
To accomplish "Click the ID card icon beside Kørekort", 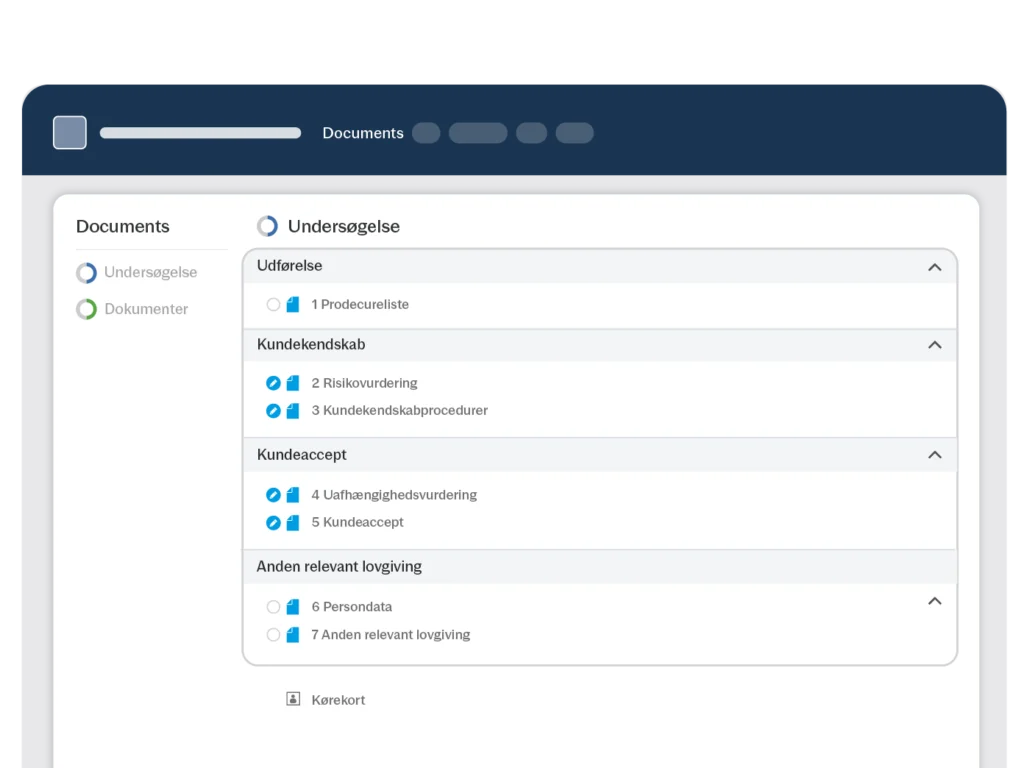I will (x=293, y=700).
